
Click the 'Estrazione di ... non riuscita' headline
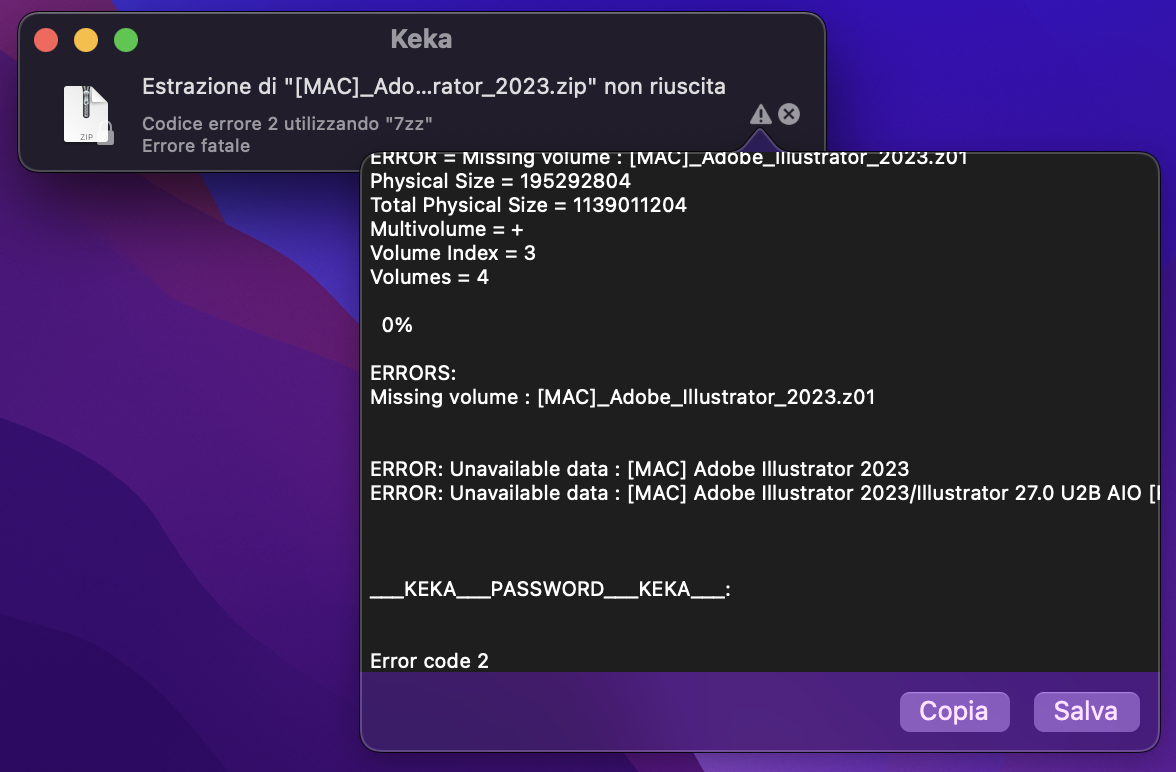click(434, 87)
